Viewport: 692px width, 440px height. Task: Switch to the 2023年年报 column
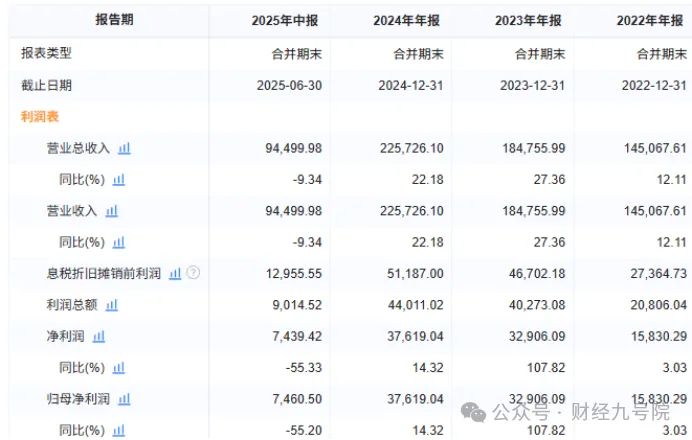[x=530, y=20]
